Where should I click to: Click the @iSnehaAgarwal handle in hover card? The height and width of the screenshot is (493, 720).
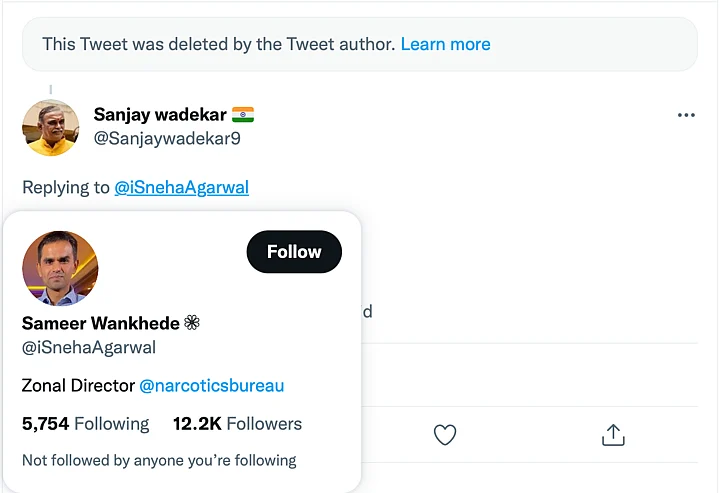point(89,347)
